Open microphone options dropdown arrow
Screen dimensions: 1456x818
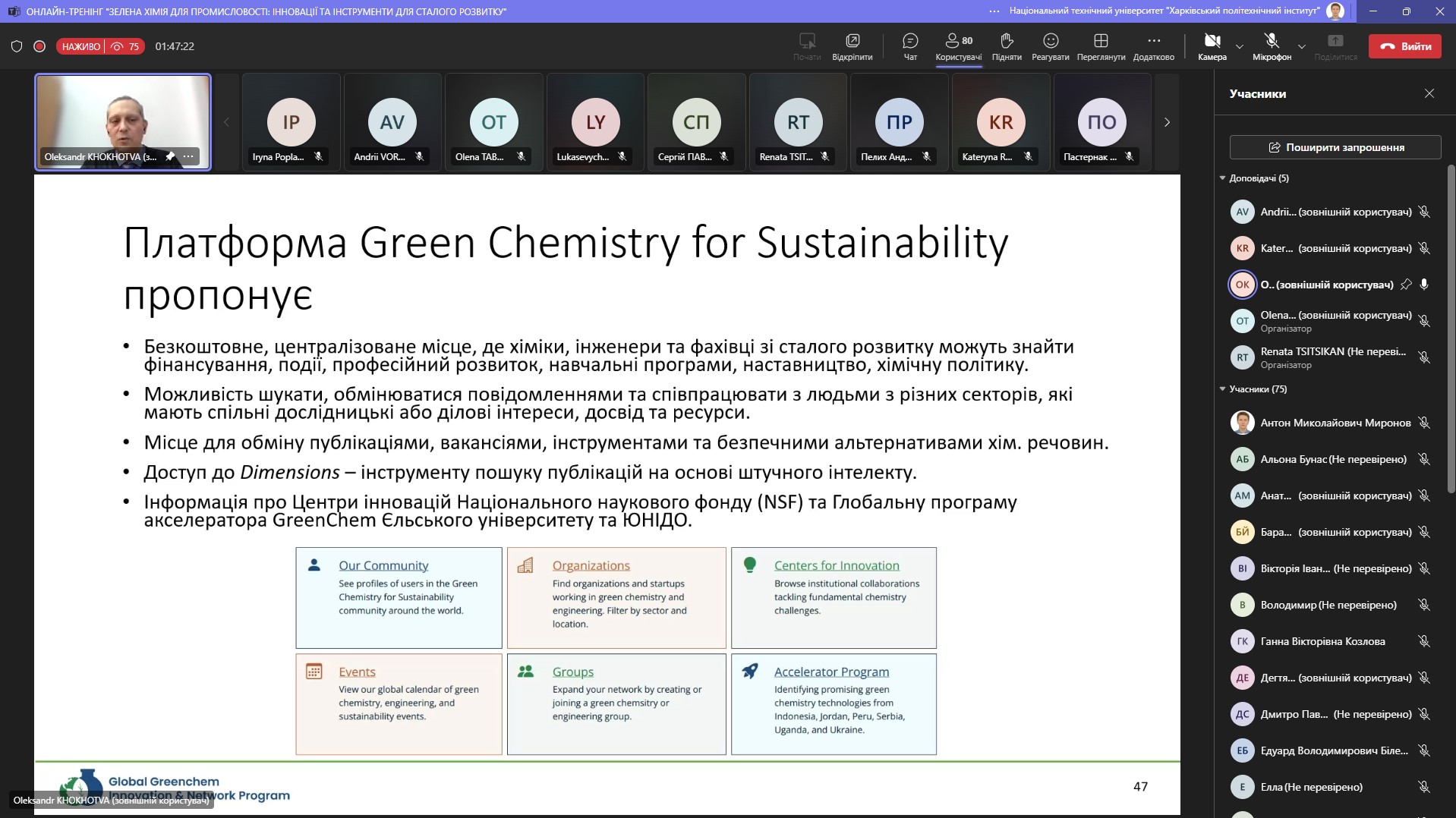(1301, 47)
